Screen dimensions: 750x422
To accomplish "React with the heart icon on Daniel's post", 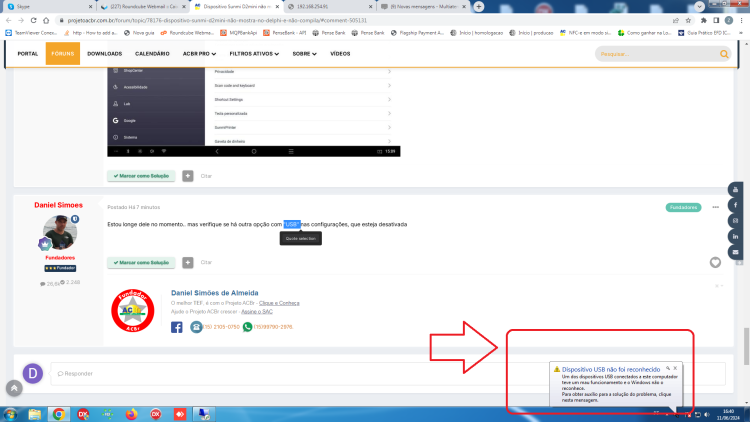I will coord(715,262).
